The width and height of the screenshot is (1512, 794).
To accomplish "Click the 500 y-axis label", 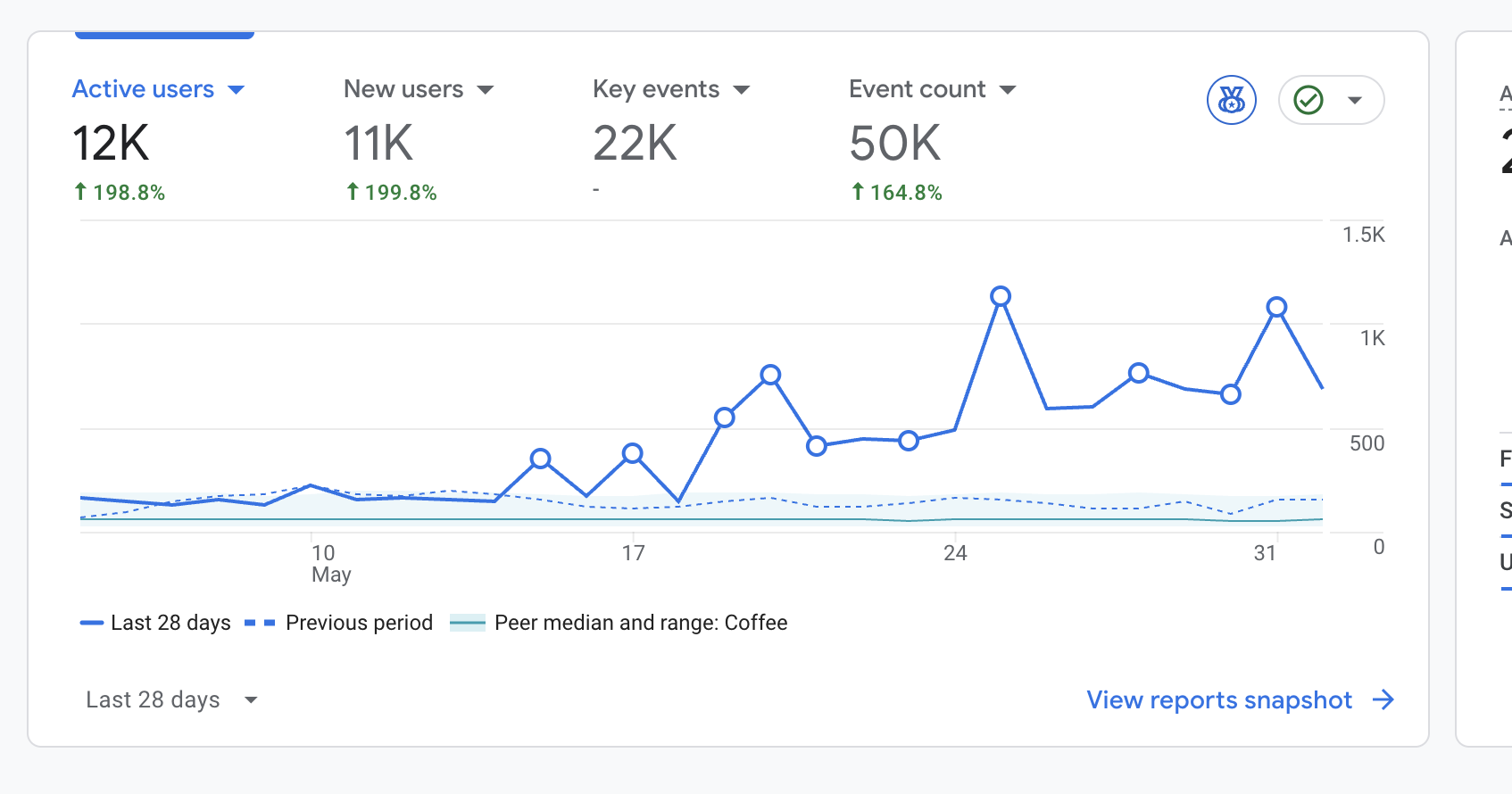I will click(1367, 443).
